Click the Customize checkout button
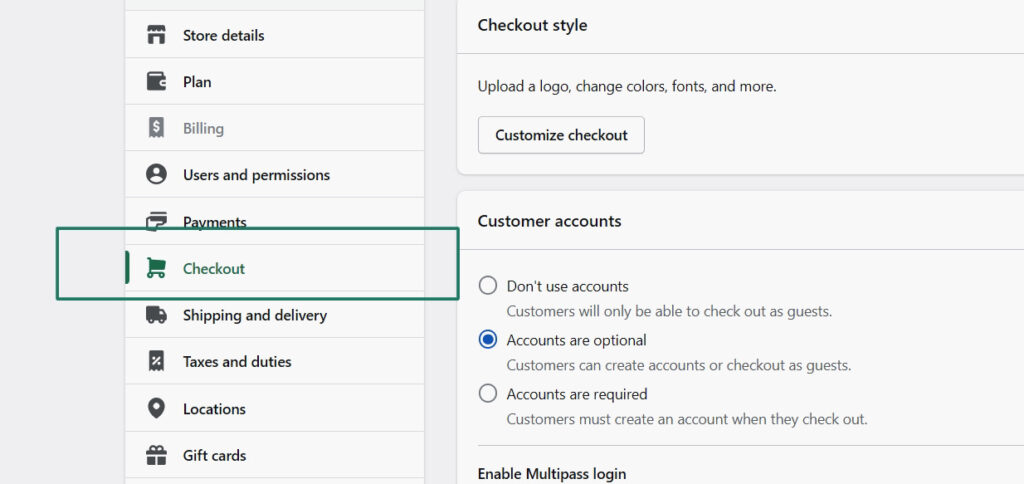1024x484 pixels. tap(561, 135)
